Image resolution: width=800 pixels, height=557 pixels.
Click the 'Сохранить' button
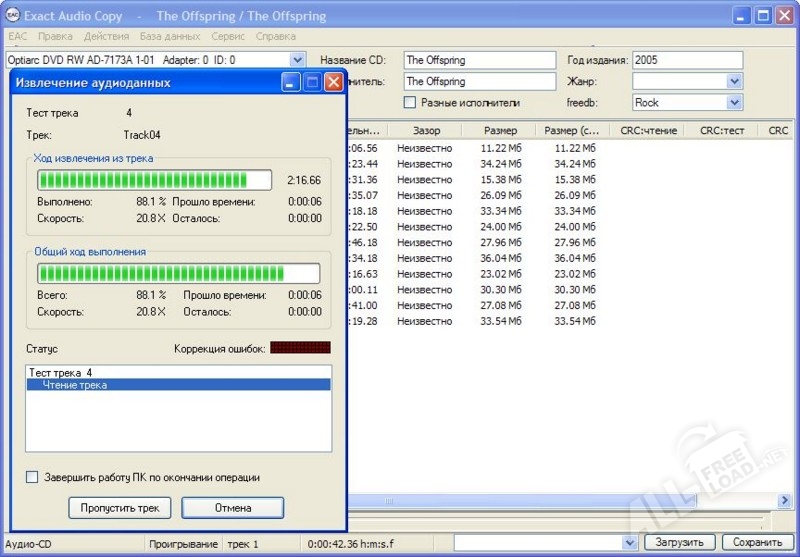[756, 543]
